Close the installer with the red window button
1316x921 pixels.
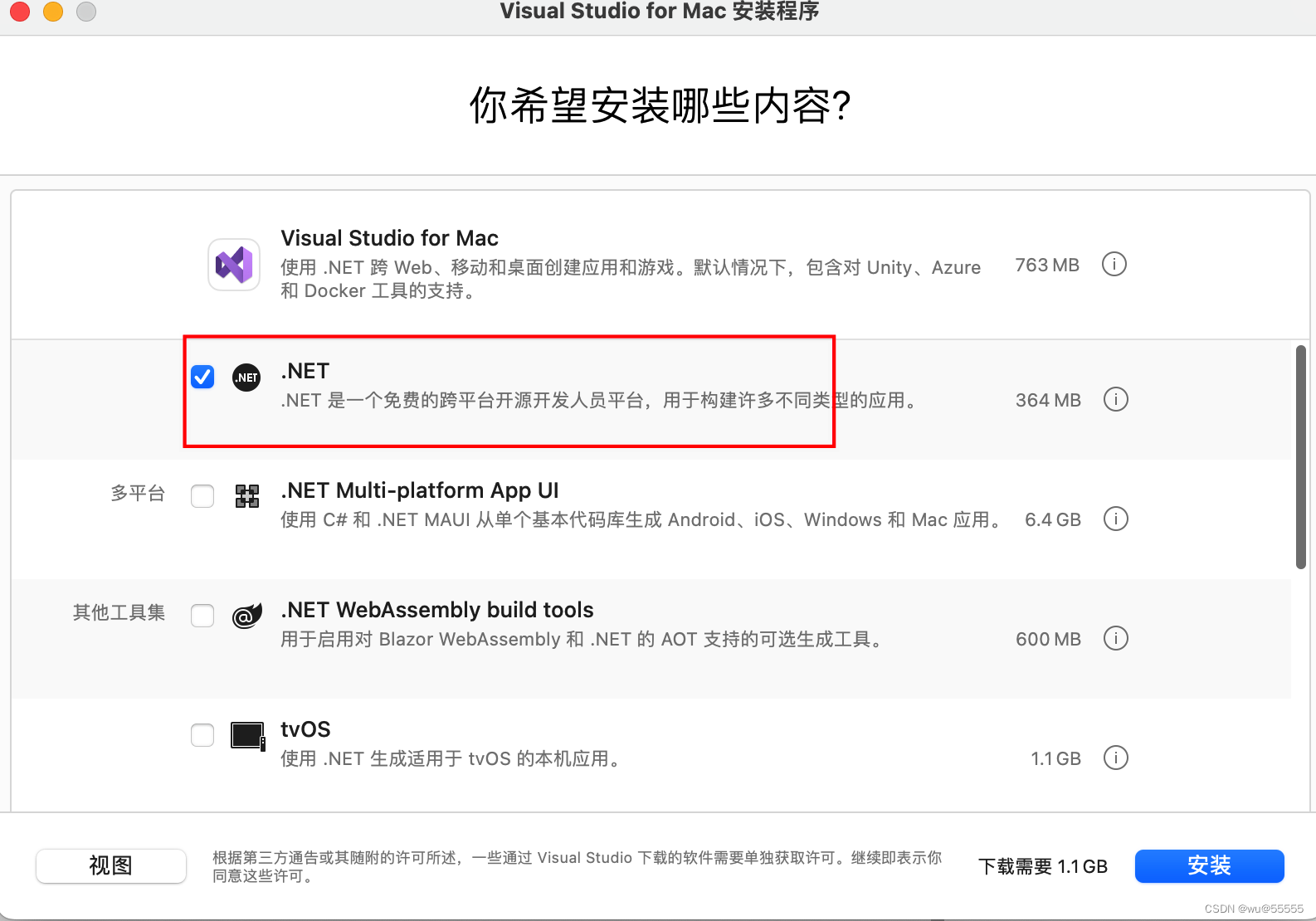(x=20, y=11)
